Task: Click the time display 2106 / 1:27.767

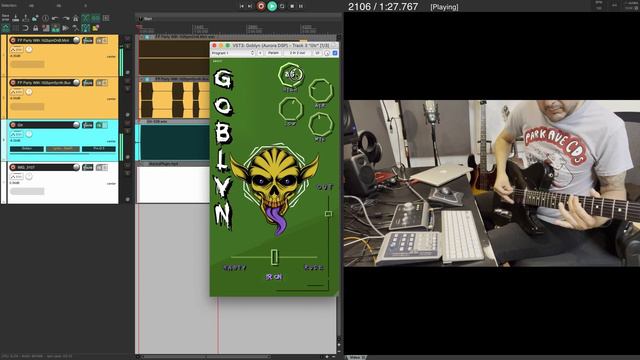Action: [x=383, y=7]
